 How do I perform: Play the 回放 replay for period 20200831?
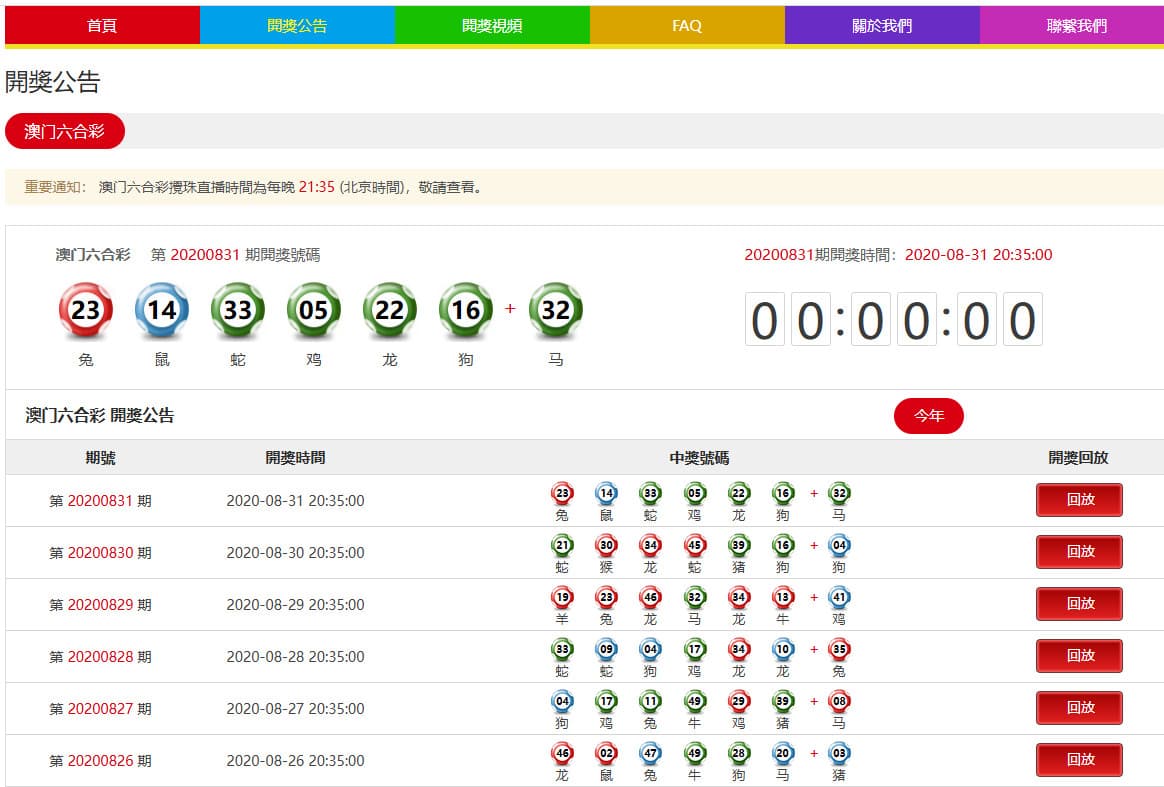tap(1079, 500)
